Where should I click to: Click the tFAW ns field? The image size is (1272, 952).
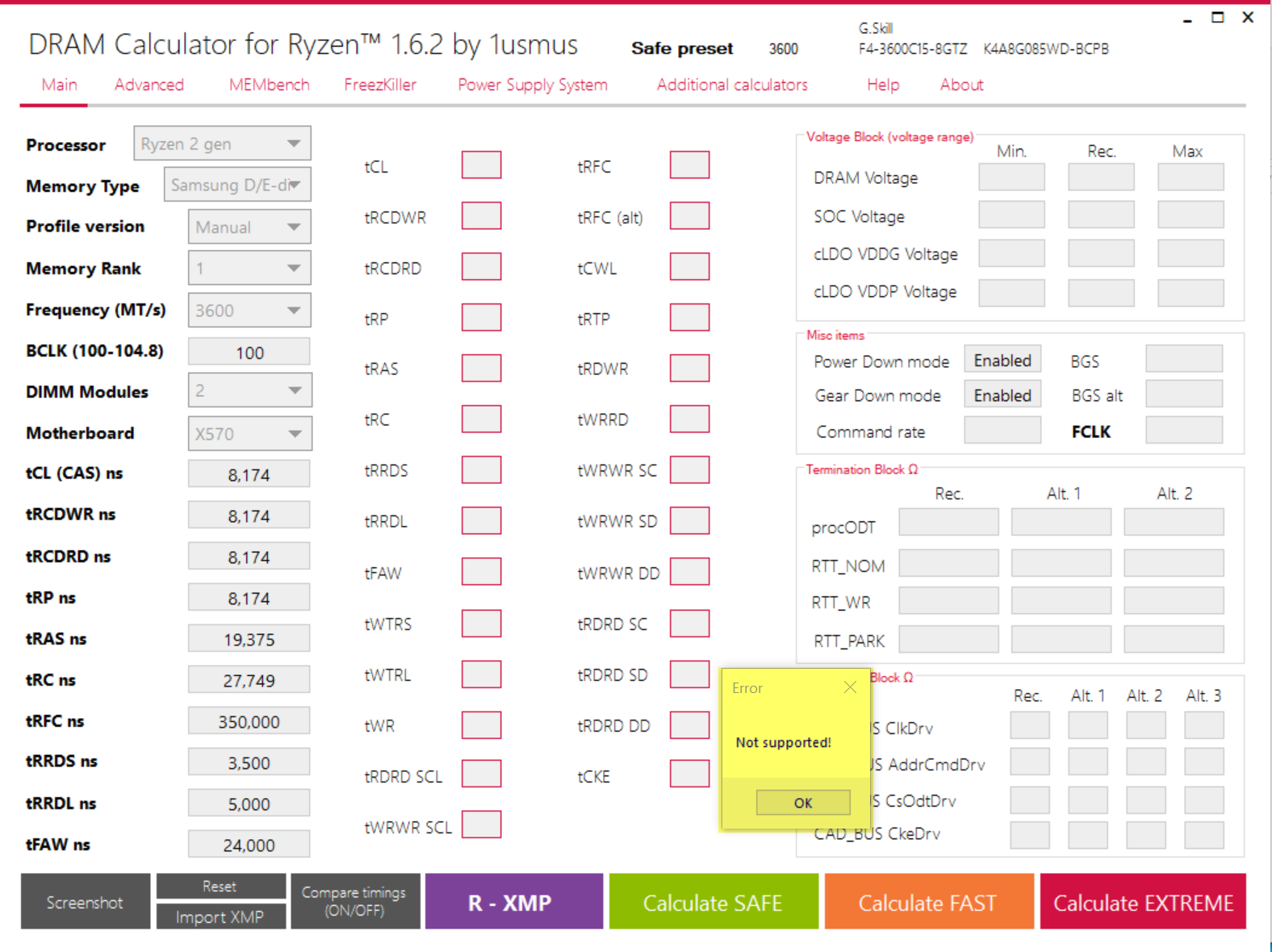point(249,845)
